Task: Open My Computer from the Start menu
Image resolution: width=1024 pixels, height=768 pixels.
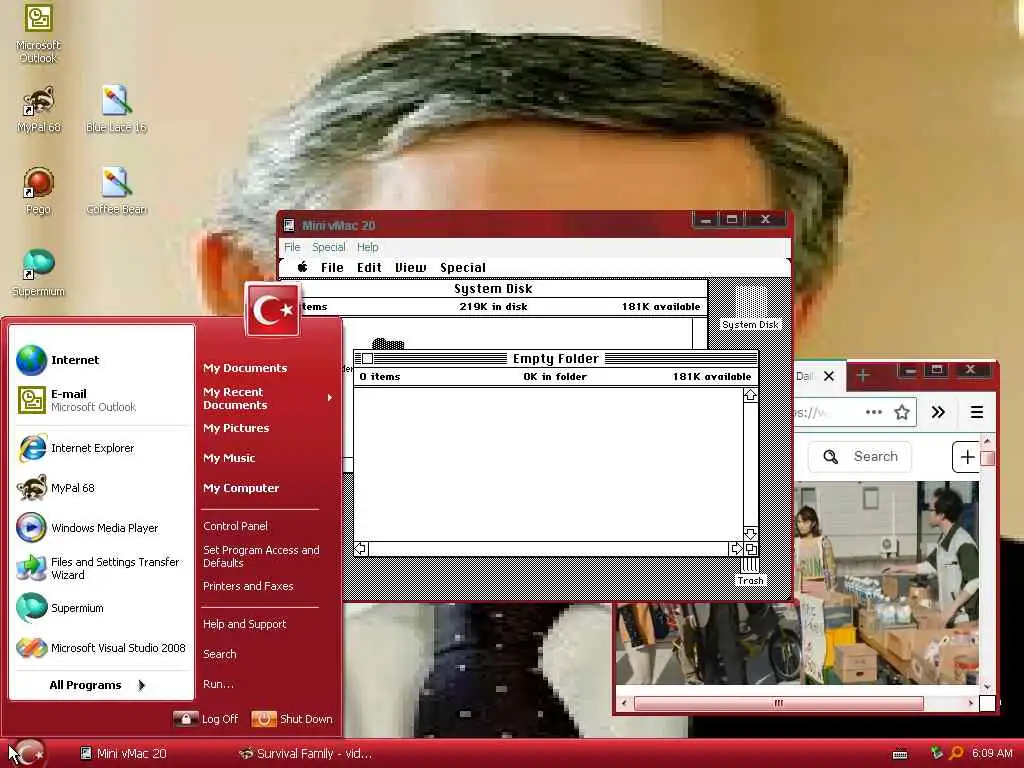Action: 241,488
